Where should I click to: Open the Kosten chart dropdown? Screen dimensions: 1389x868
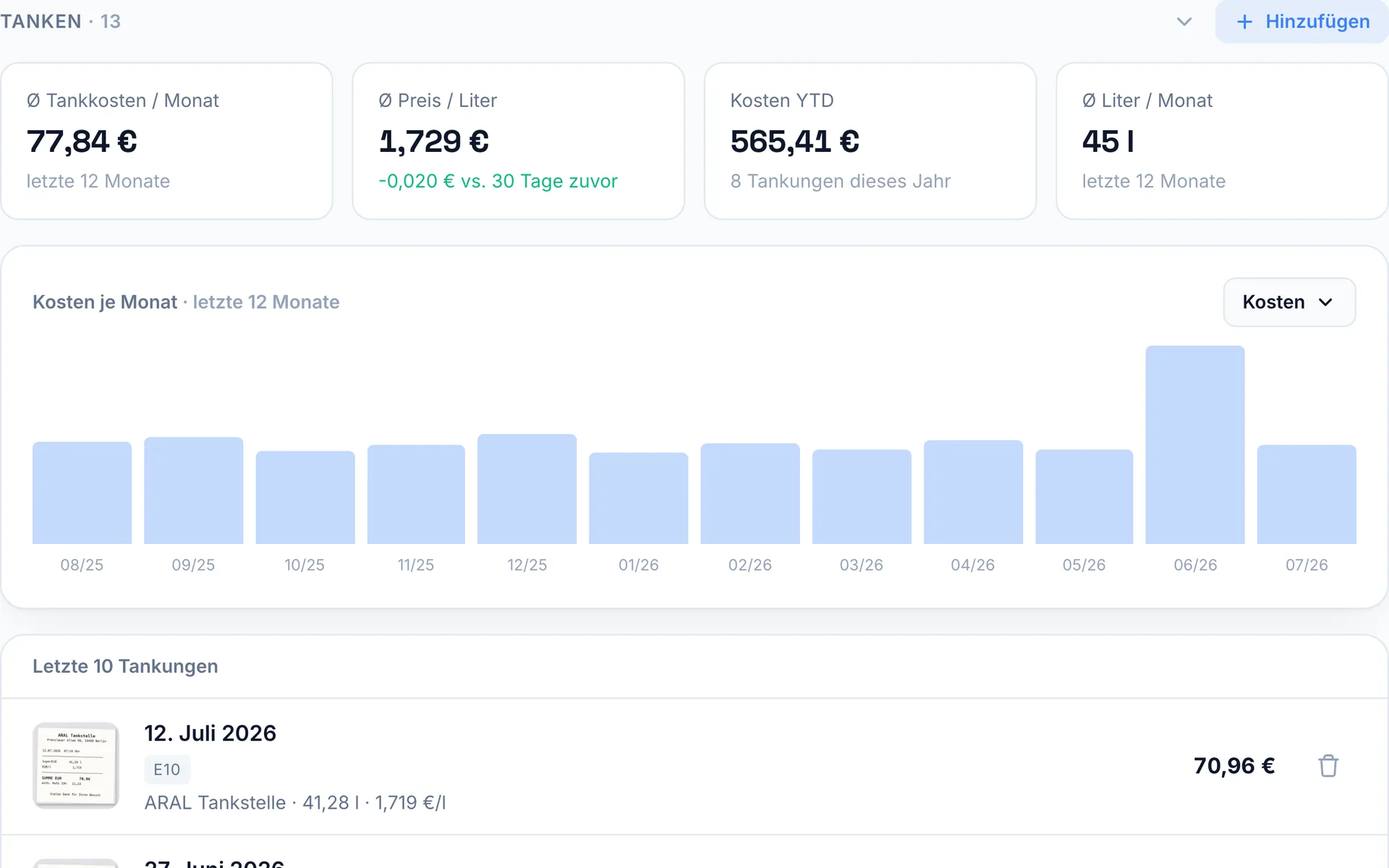(1289, 302)
